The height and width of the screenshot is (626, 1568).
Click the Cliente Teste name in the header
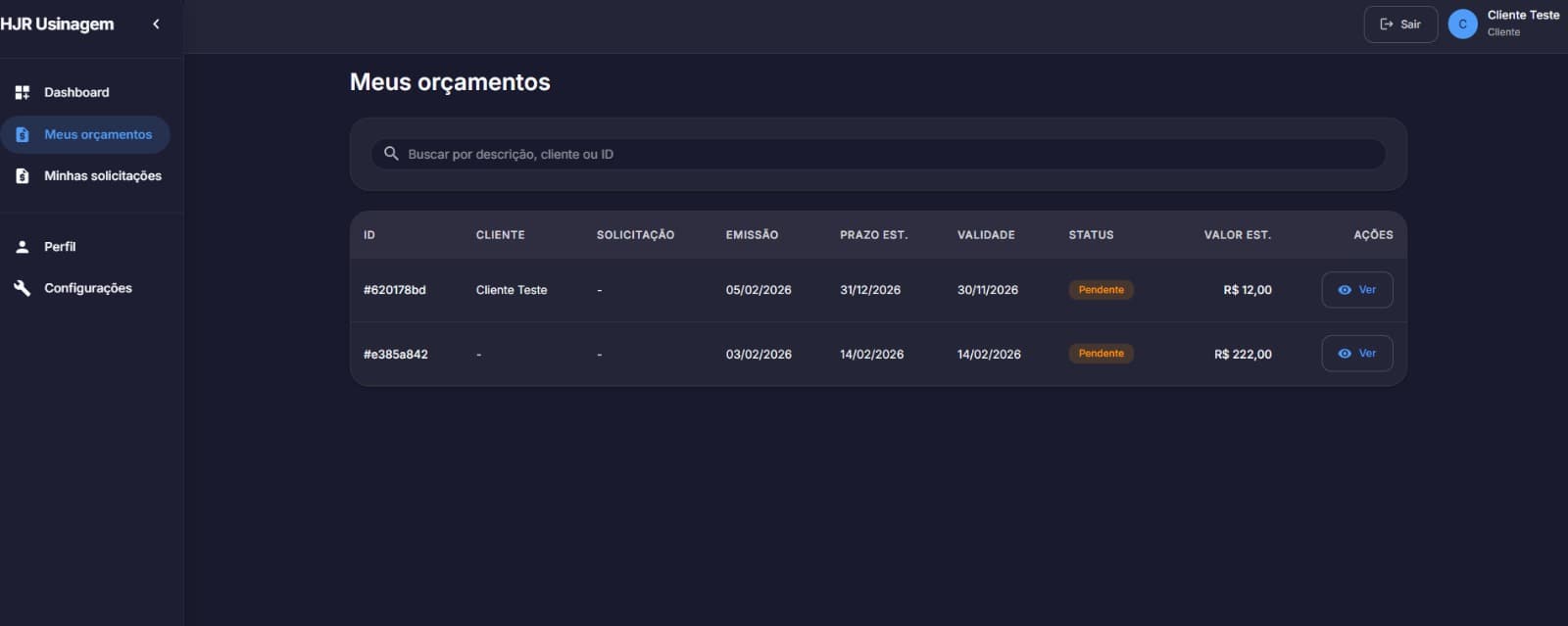click(x=1523, y=16)
